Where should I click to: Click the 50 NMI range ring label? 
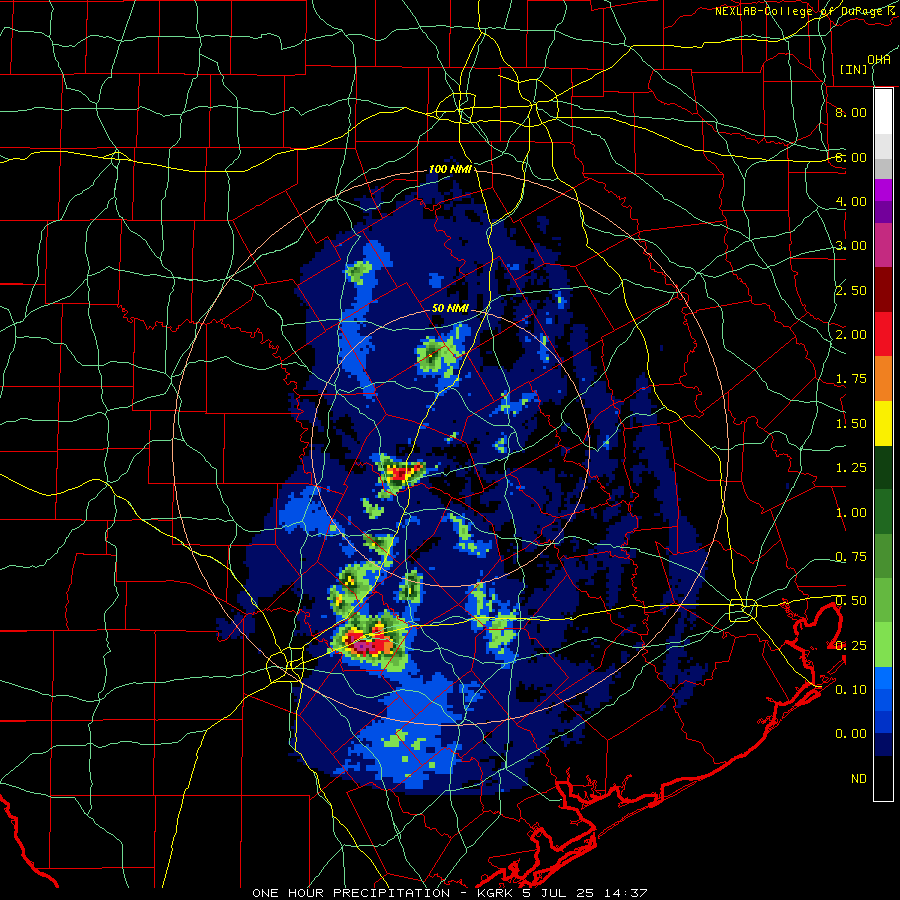coord(450,308)
